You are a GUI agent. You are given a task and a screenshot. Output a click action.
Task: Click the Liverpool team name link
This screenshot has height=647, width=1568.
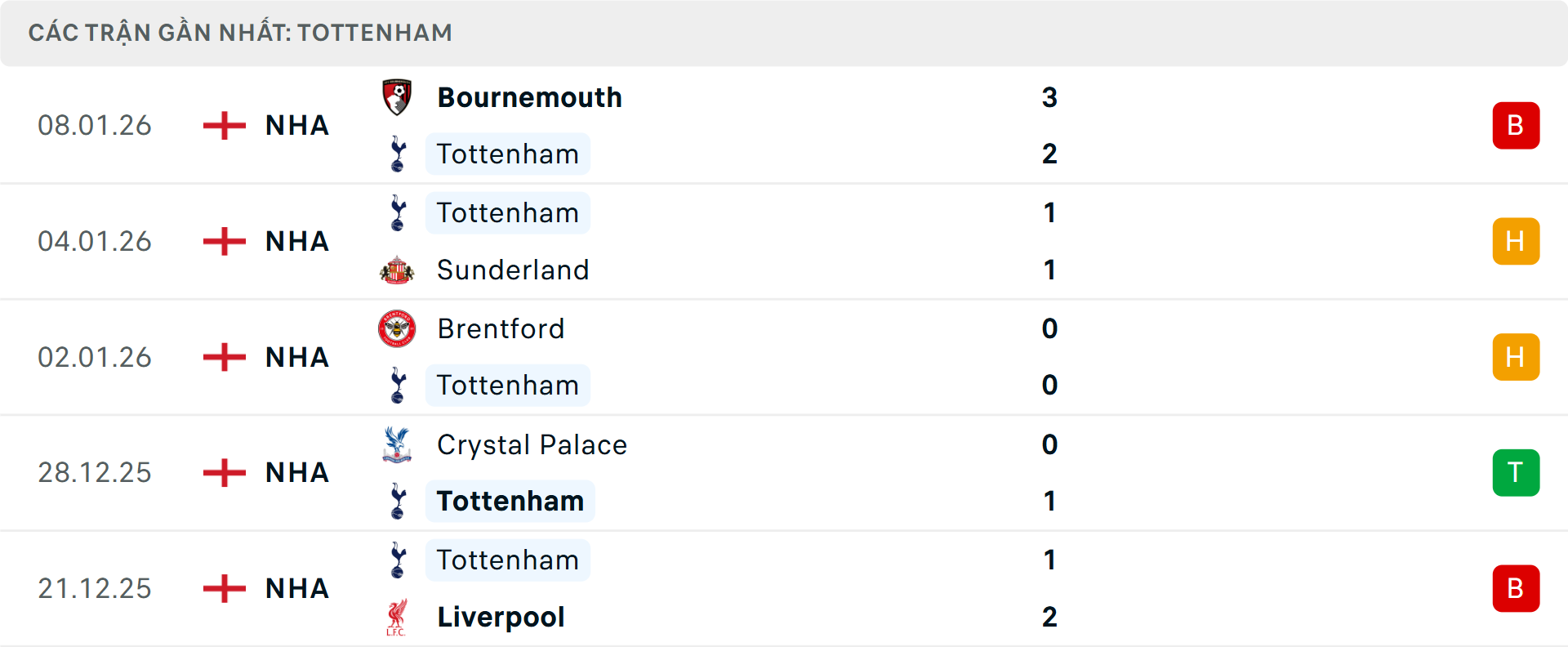pos(501,617)
